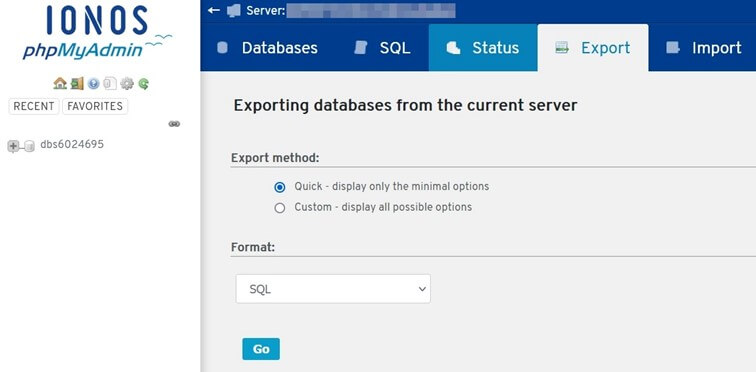Click the chain link icon in sidebar

(x=174, y=124)
